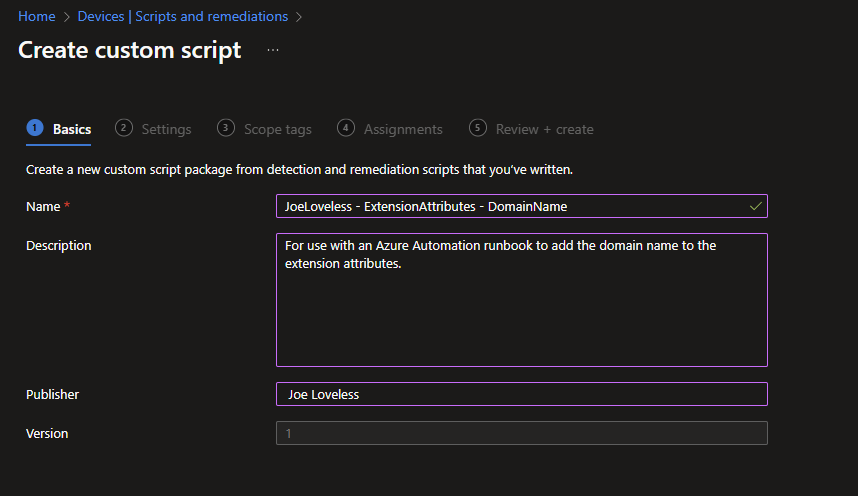The height and width of the screenshot is (496, 858).
Task: Jump to the Assignments tab
Action: pos(403,129)
